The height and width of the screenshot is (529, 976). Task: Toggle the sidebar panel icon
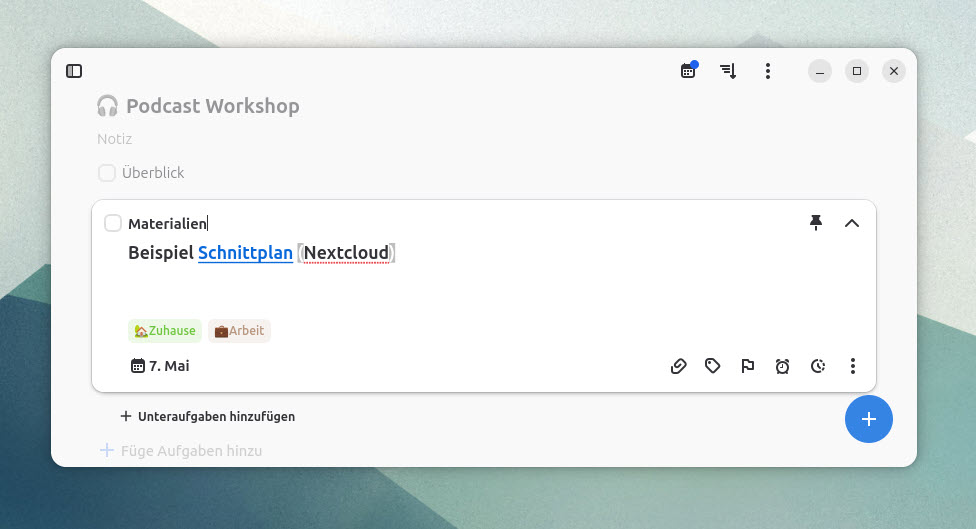(74, 71)
